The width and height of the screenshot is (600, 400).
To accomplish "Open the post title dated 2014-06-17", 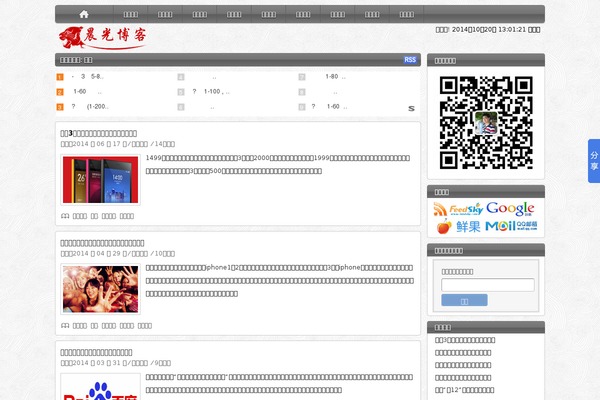I will click(x=98, y=133).
